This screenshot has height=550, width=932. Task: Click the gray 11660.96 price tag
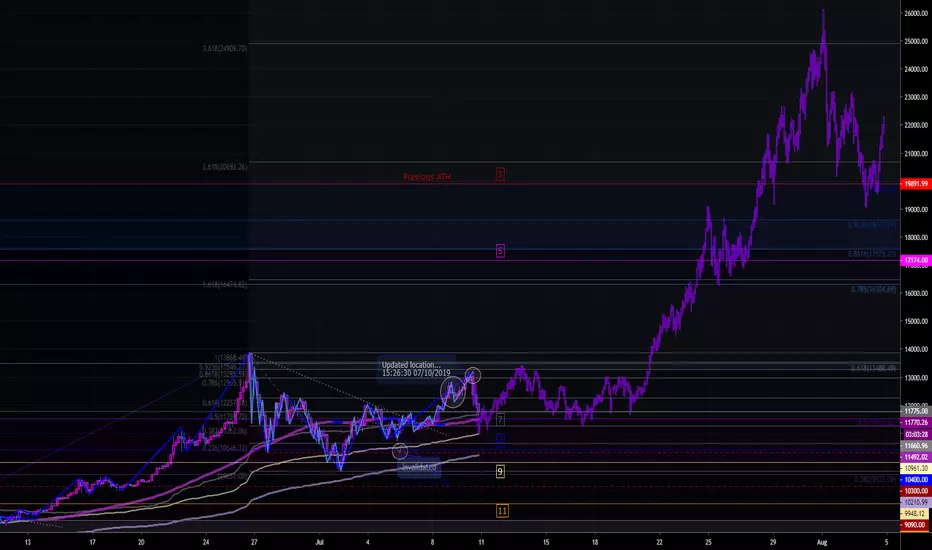[915, 445]
